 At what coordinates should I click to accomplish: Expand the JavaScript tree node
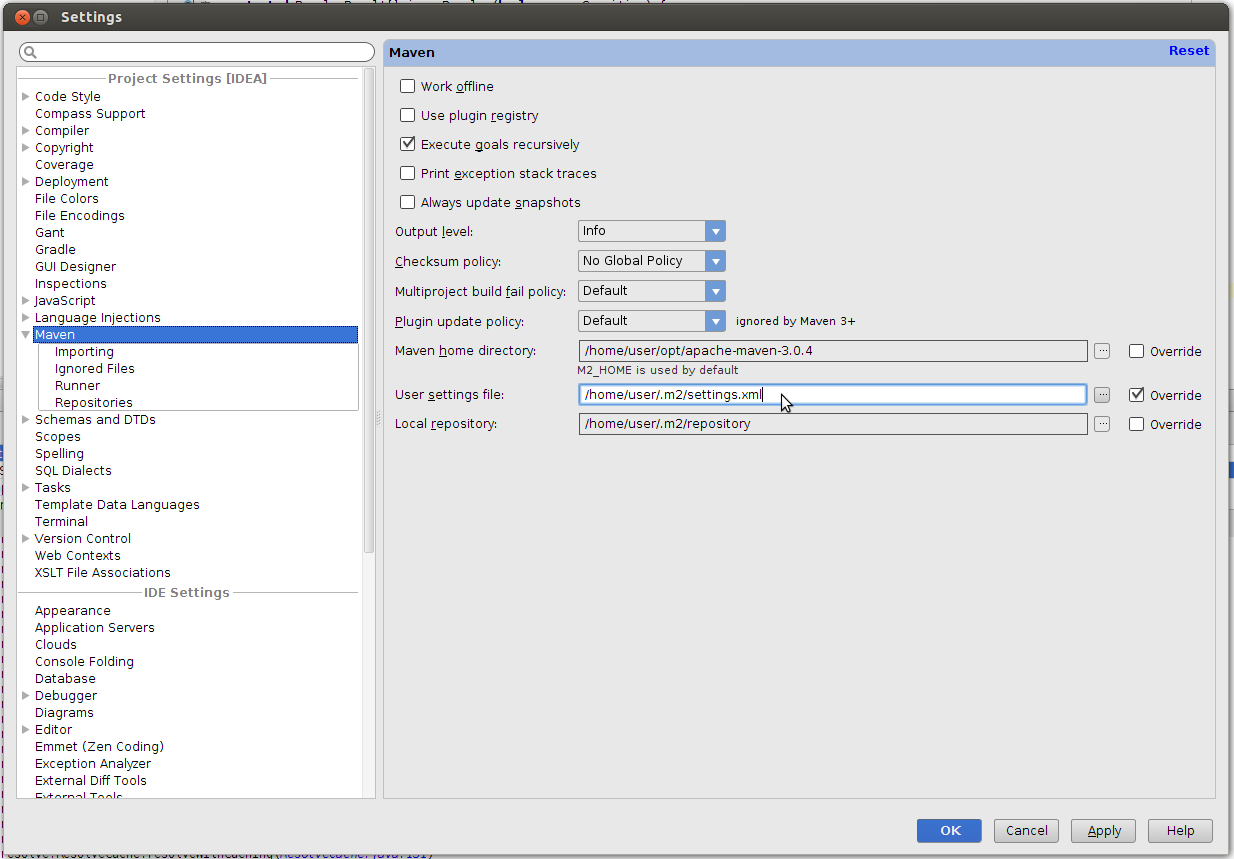26,301
